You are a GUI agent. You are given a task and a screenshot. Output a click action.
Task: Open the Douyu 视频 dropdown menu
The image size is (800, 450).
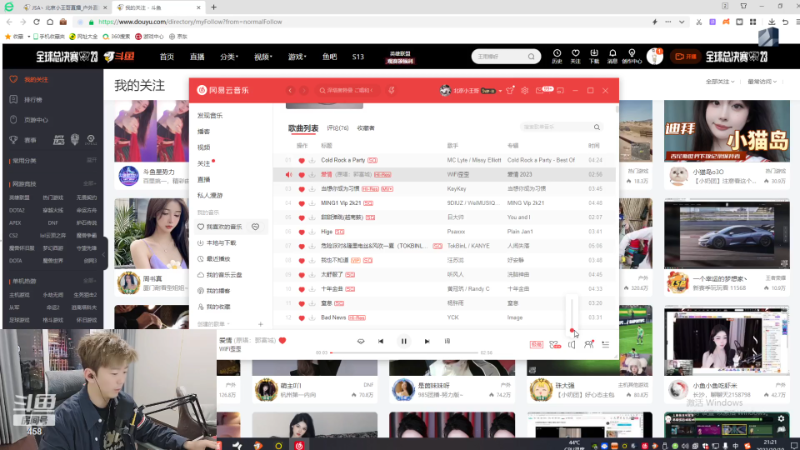tap(263, 57)
